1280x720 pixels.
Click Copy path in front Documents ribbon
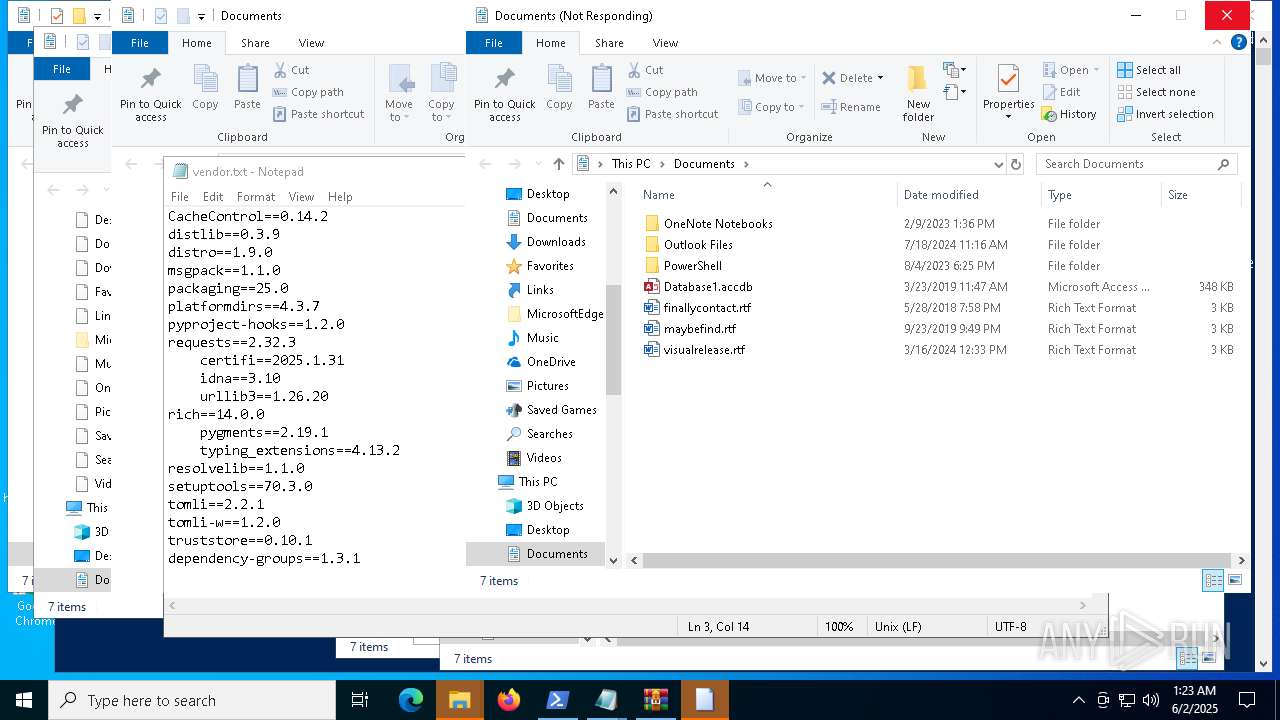point(662,92)
